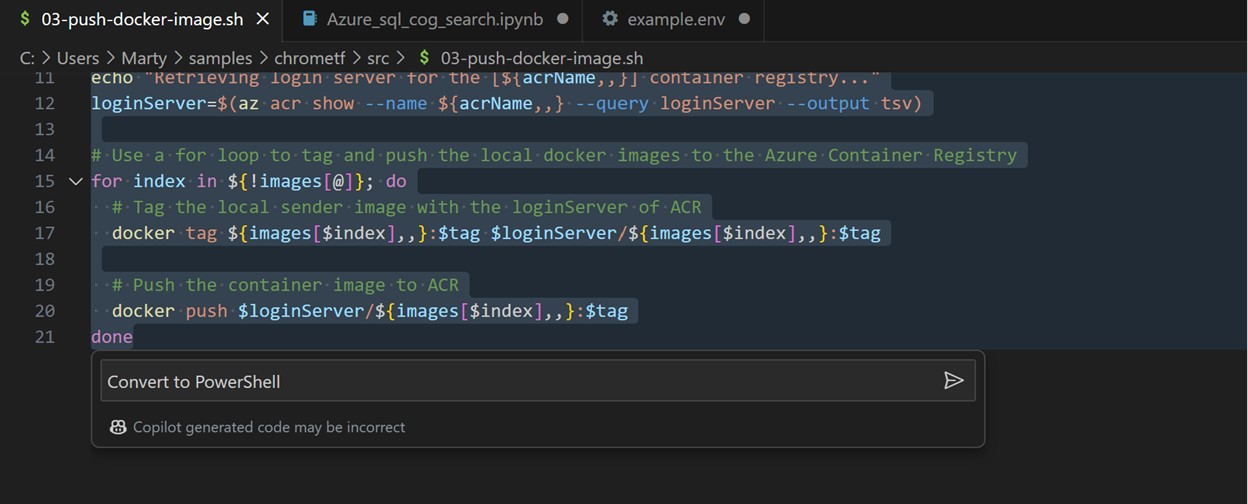Open the Azure_sql_cog_search.ipynb tab

[435, 19]
